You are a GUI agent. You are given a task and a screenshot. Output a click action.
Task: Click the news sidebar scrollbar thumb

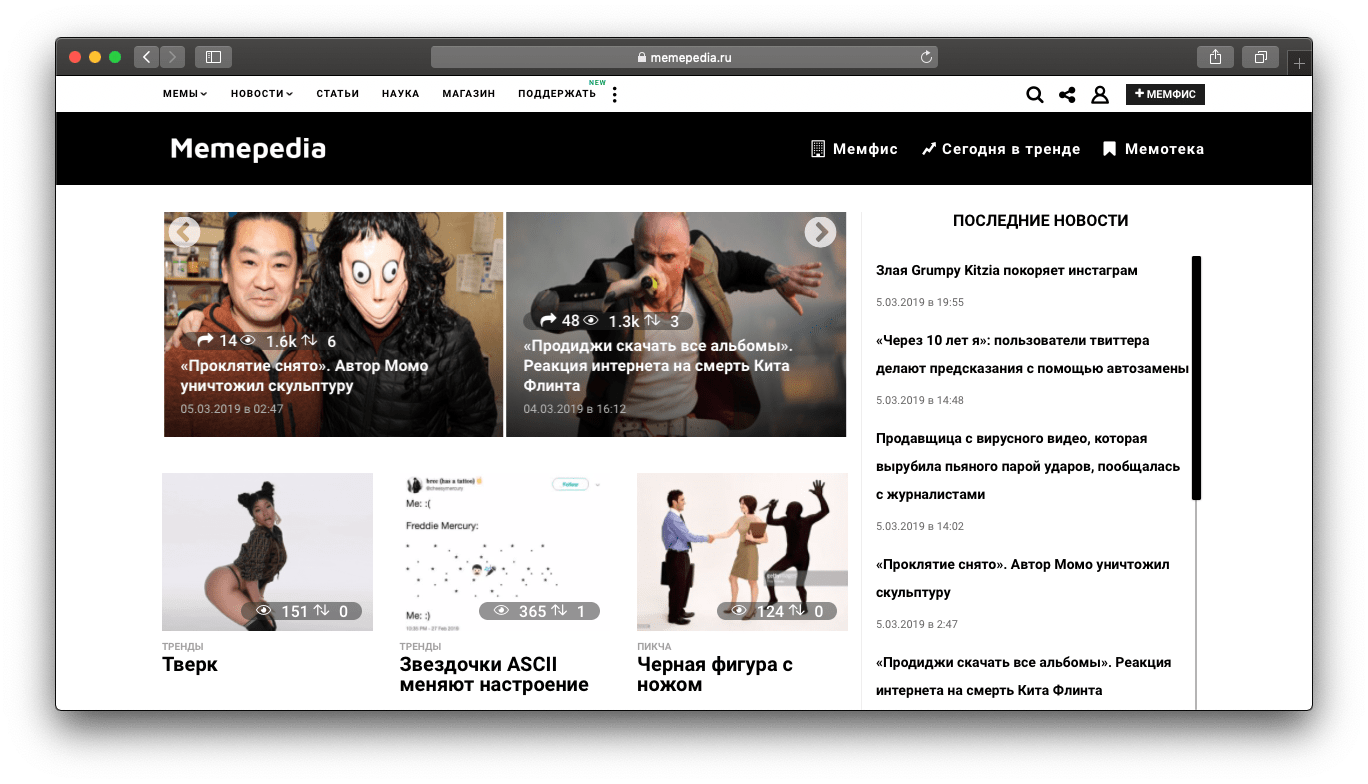(x=1196, y=378)
